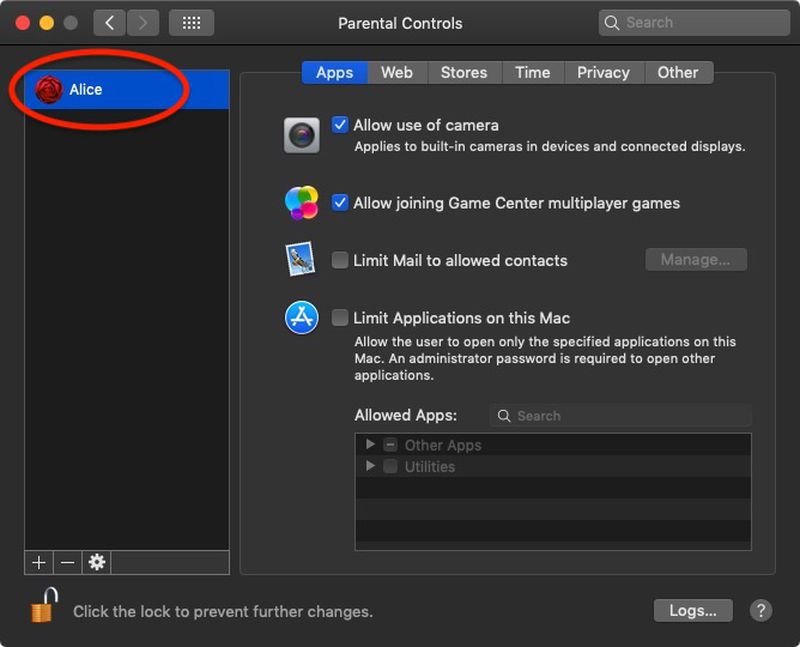Image resolution: width=800 pixels, height=647 pixels.
Task: Click the back arrow in the toolbar
Action: click(109, 22)
